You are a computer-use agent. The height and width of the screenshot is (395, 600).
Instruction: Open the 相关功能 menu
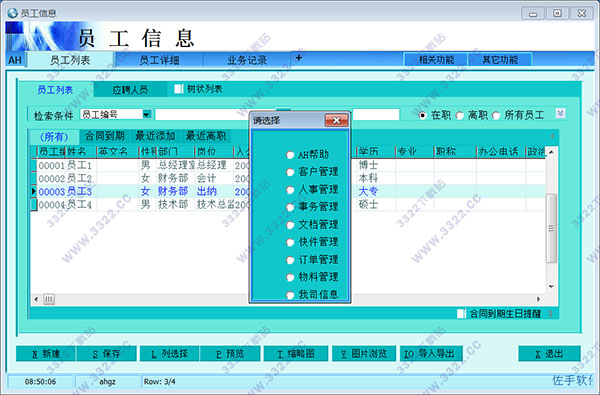click(436, 60)
